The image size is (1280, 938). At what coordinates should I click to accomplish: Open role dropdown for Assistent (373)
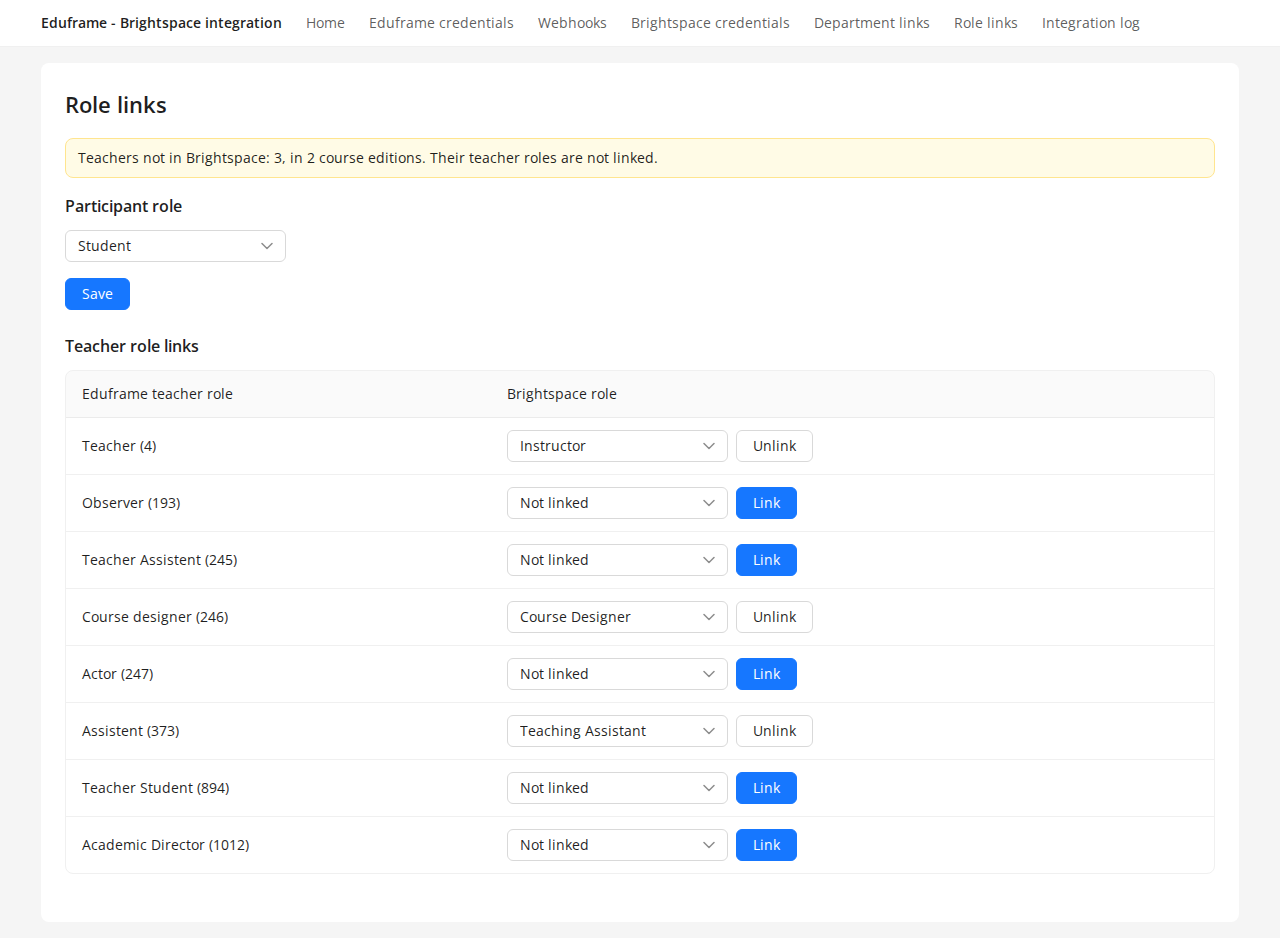(617, 731)
